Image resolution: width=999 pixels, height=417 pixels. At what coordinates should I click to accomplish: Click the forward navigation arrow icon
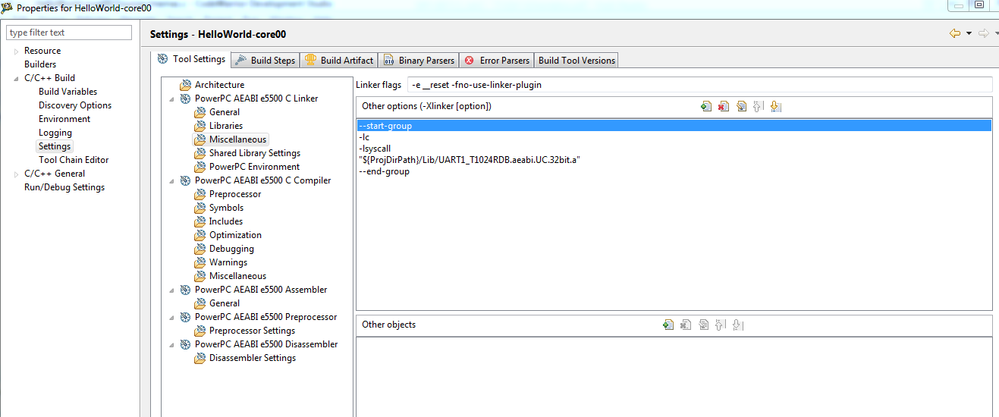984,33
